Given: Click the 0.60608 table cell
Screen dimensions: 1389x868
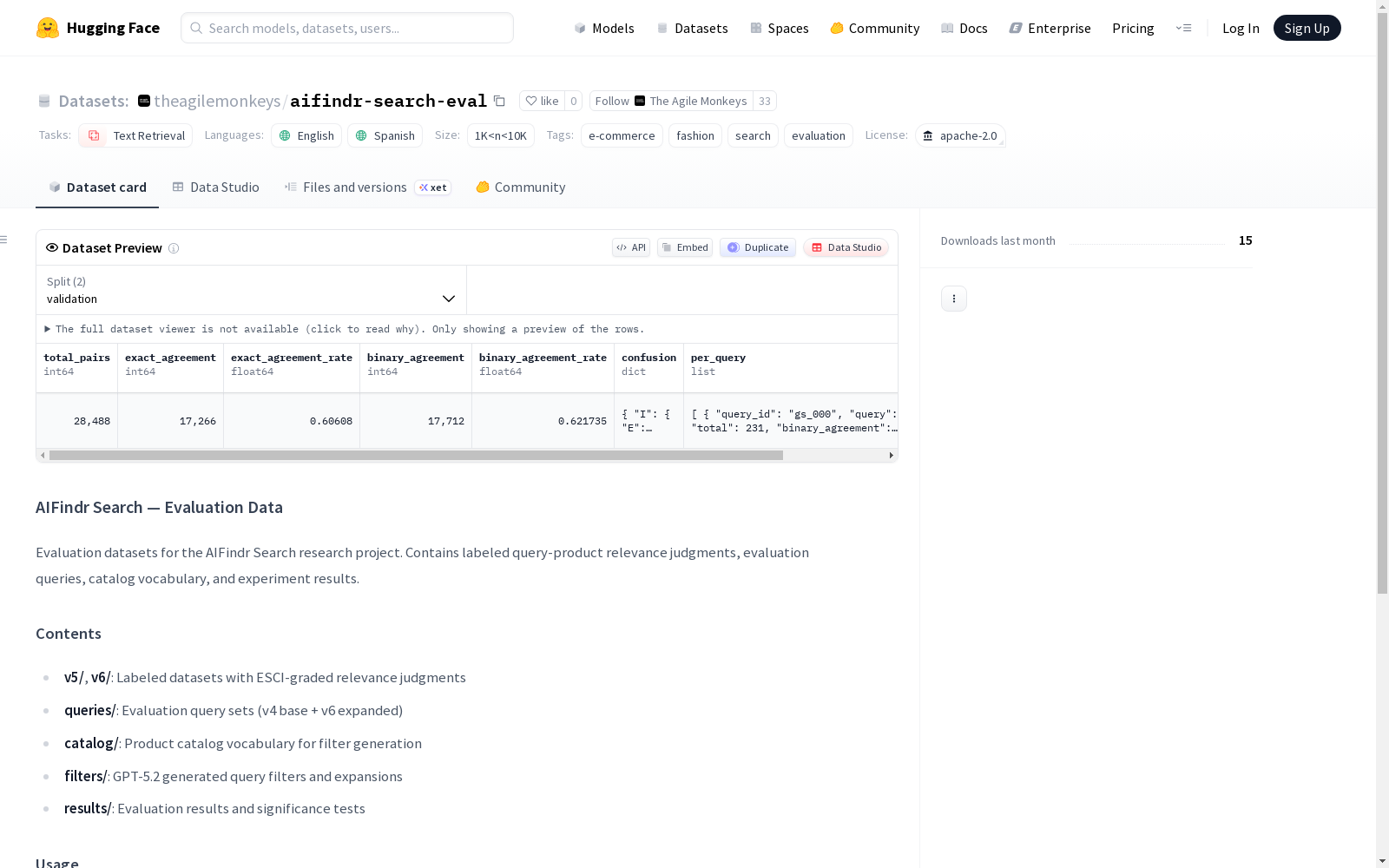Looking at the screenshot, I should pos(292,421).
